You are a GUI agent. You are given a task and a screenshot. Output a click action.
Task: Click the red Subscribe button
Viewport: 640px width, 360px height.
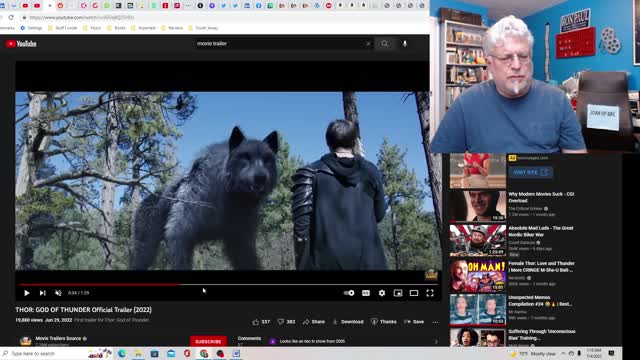coord(208,341)
